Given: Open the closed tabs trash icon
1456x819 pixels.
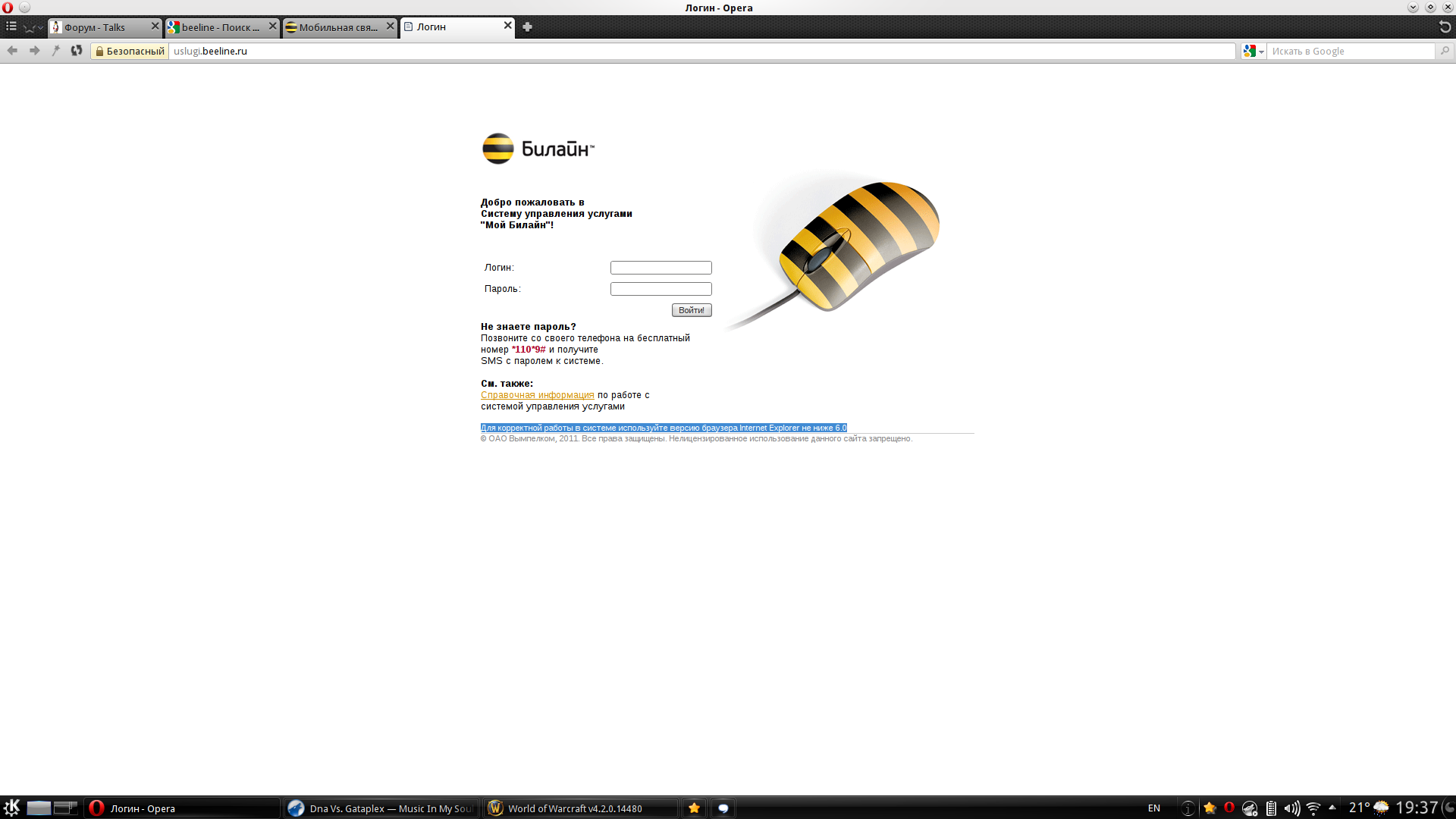Looking at the screenshot, I should 1445,27.
